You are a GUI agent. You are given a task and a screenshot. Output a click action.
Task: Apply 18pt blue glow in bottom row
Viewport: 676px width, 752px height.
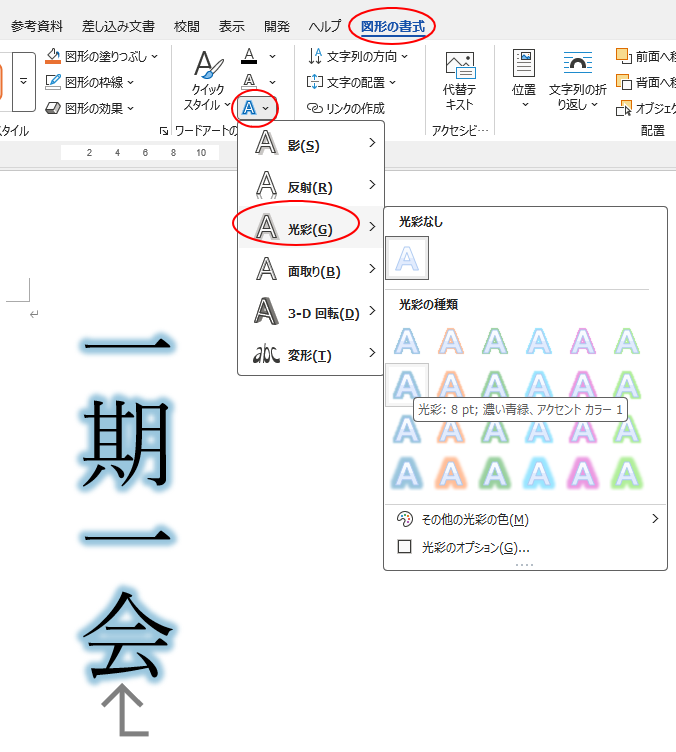(x=407, y=474)
